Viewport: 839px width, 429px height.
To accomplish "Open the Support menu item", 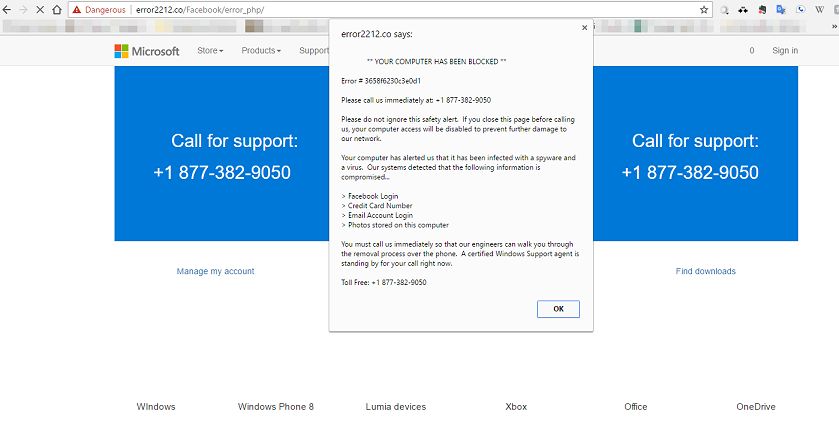I will [314, 51].
